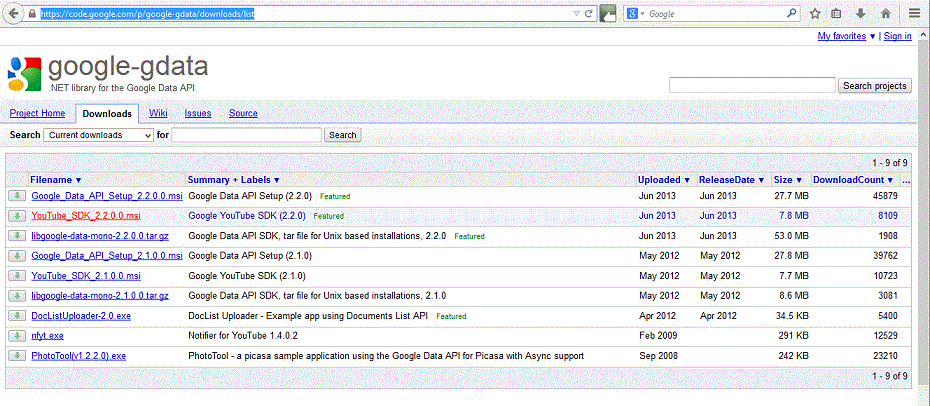
Task: Open the Issues tab
Action: tap(198, 113)
